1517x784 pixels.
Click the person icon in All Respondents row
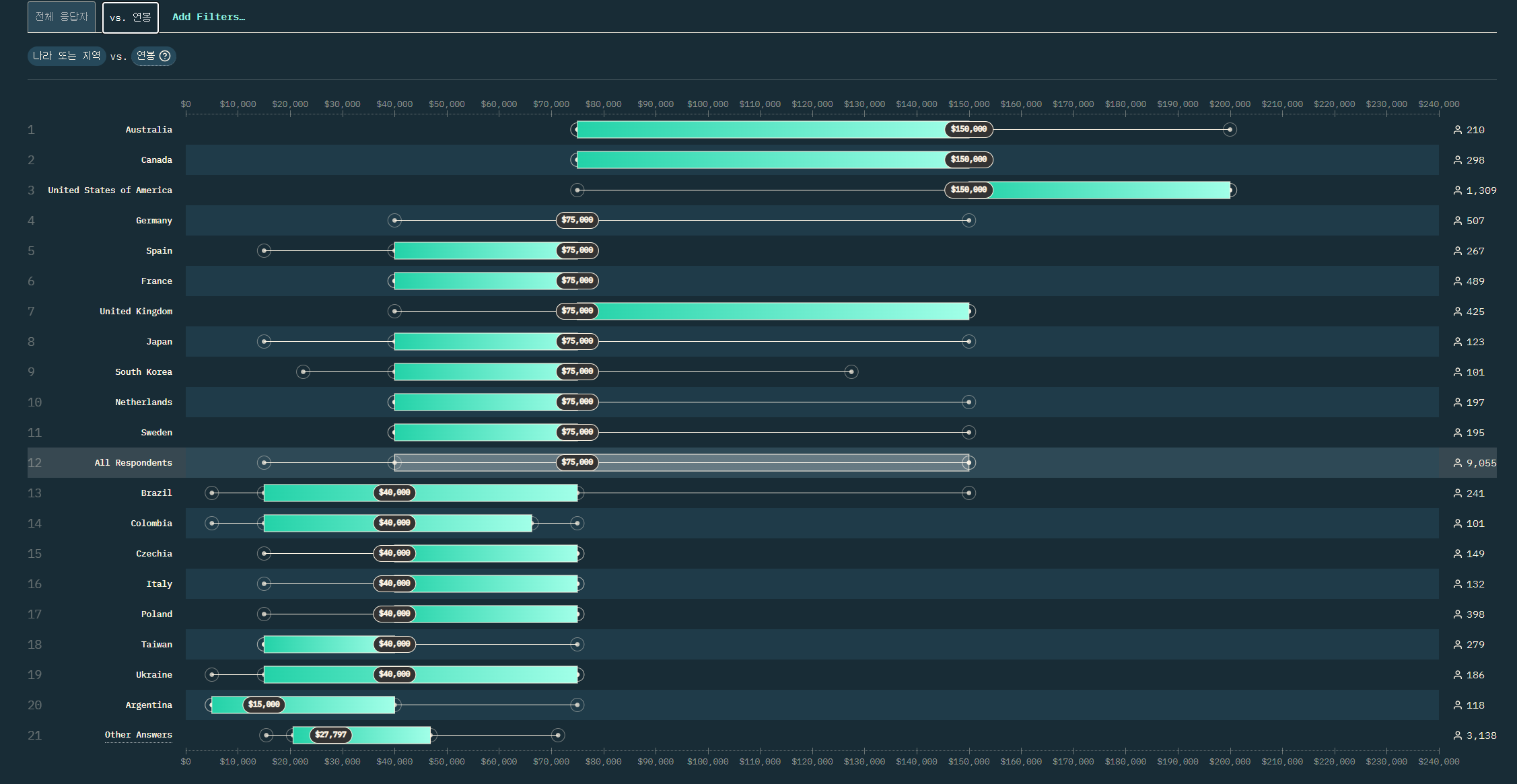pos(1457,463)
